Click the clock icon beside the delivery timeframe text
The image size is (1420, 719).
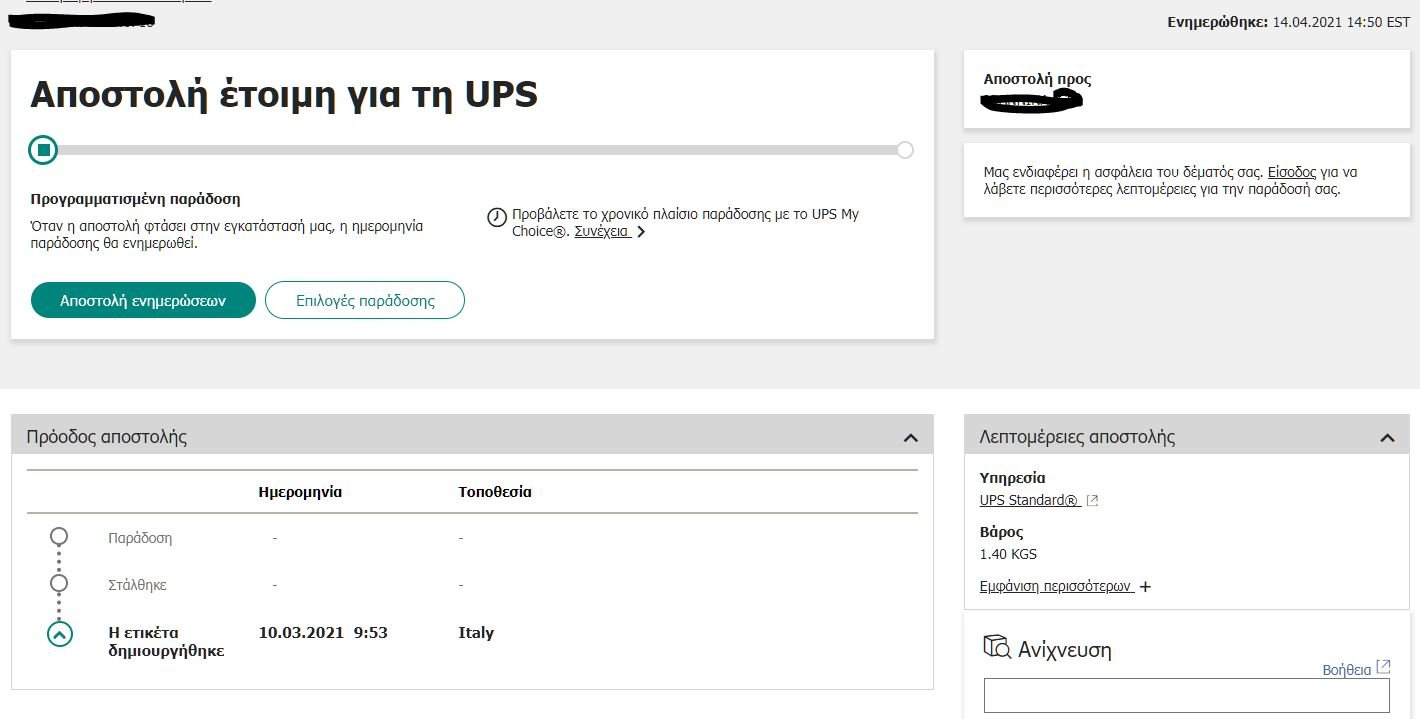(497, 217)
